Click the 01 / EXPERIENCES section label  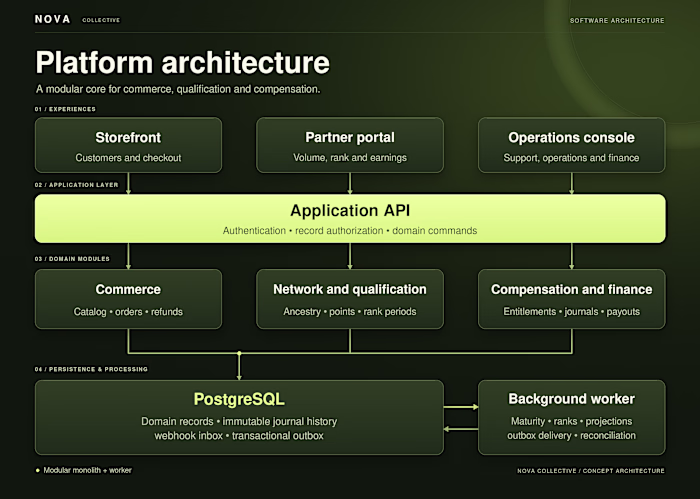pyautogui.click(x=65, y=109)
